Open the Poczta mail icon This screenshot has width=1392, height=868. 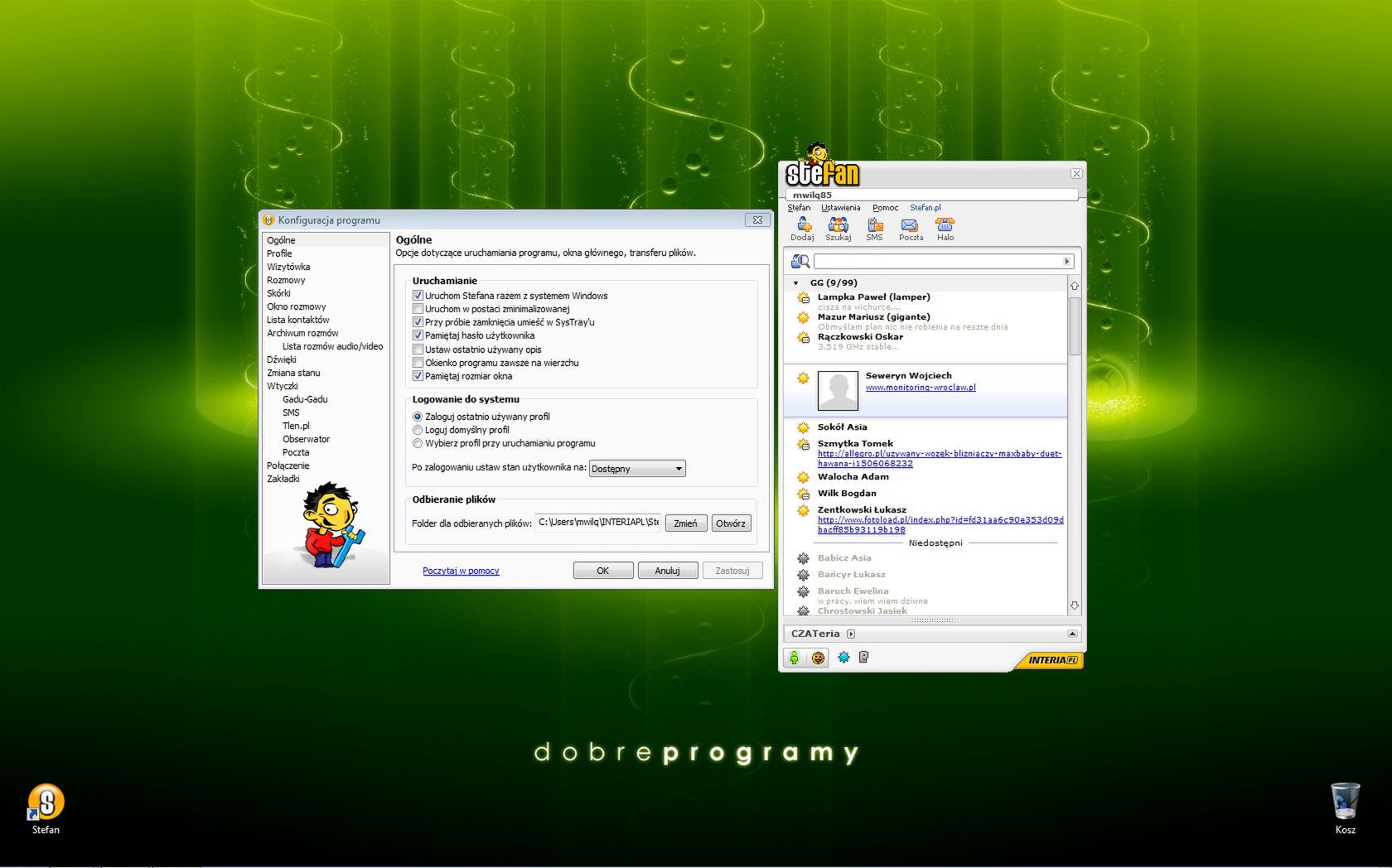(910, 225)
